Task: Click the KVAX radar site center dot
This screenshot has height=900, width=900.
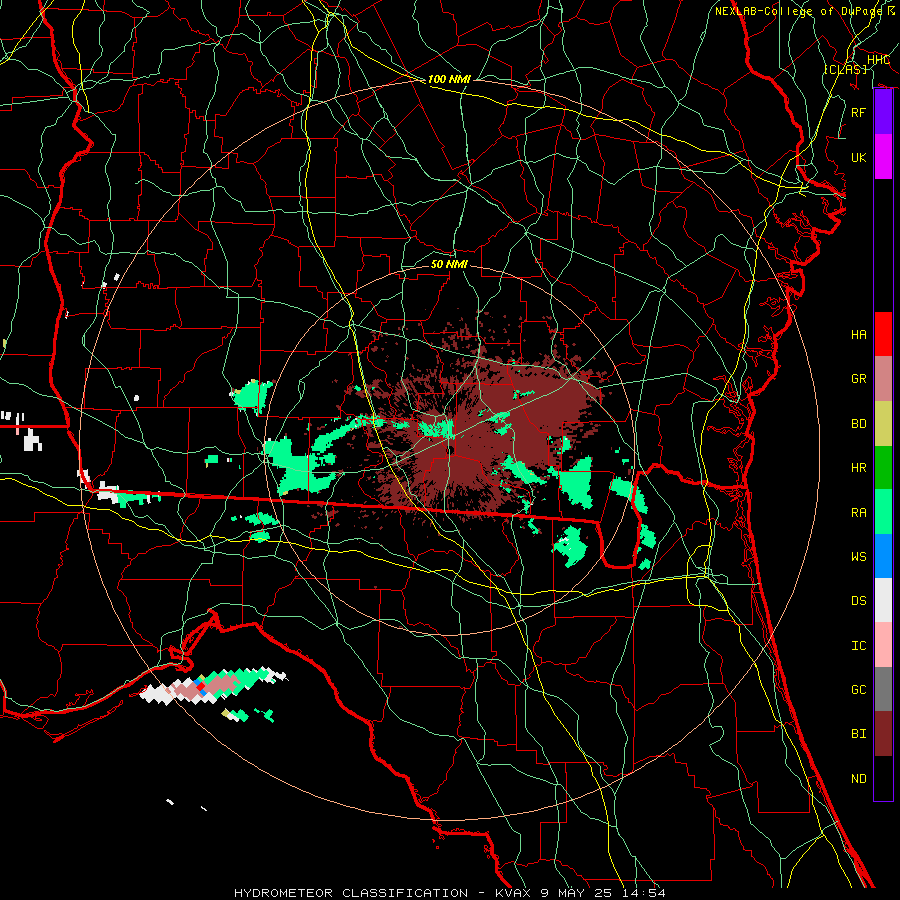Action: (450, 451)
